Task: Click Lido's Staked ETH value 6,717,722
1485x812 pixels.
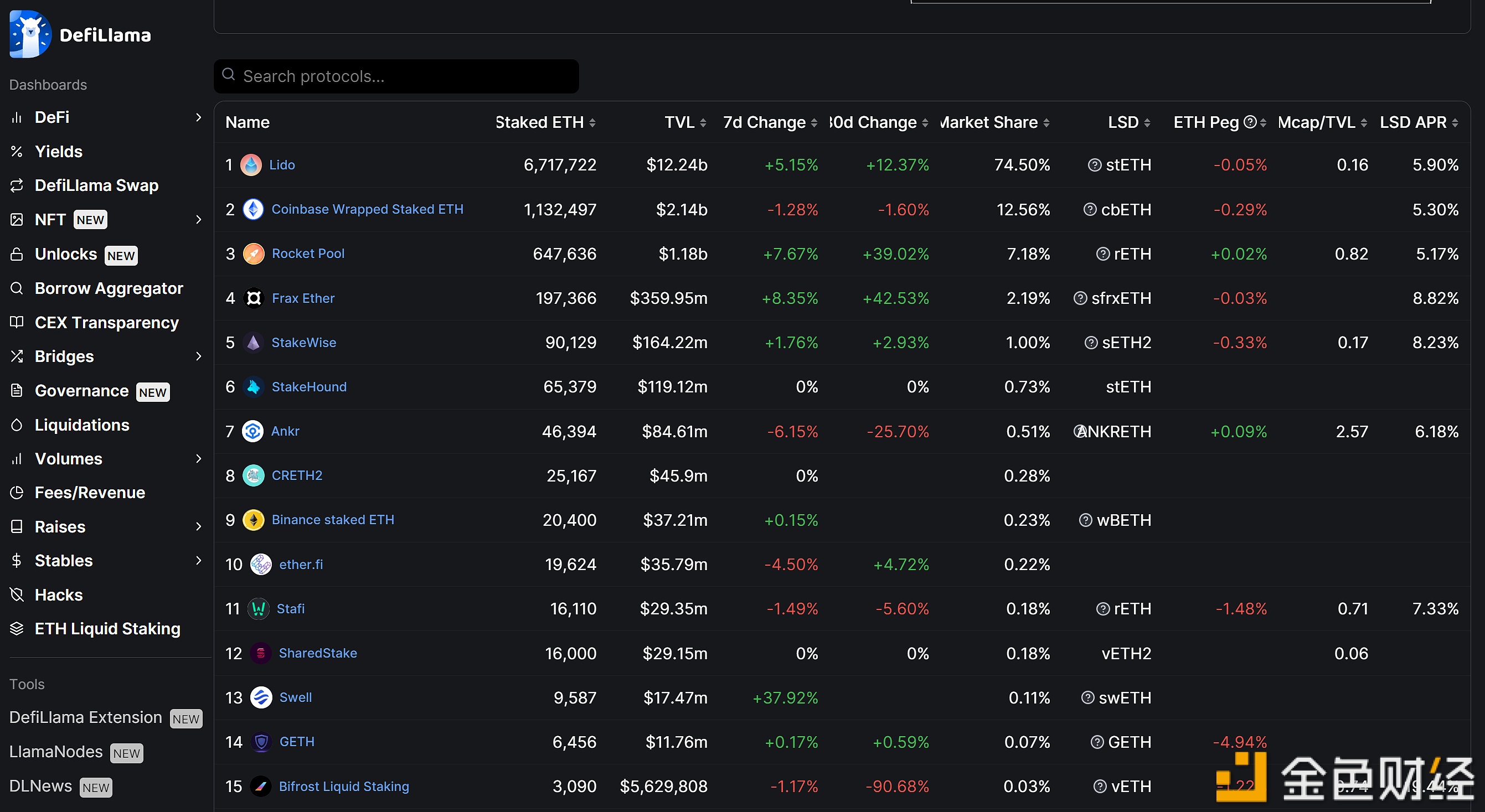Action: pyautogui.click(x=560, y=165)
